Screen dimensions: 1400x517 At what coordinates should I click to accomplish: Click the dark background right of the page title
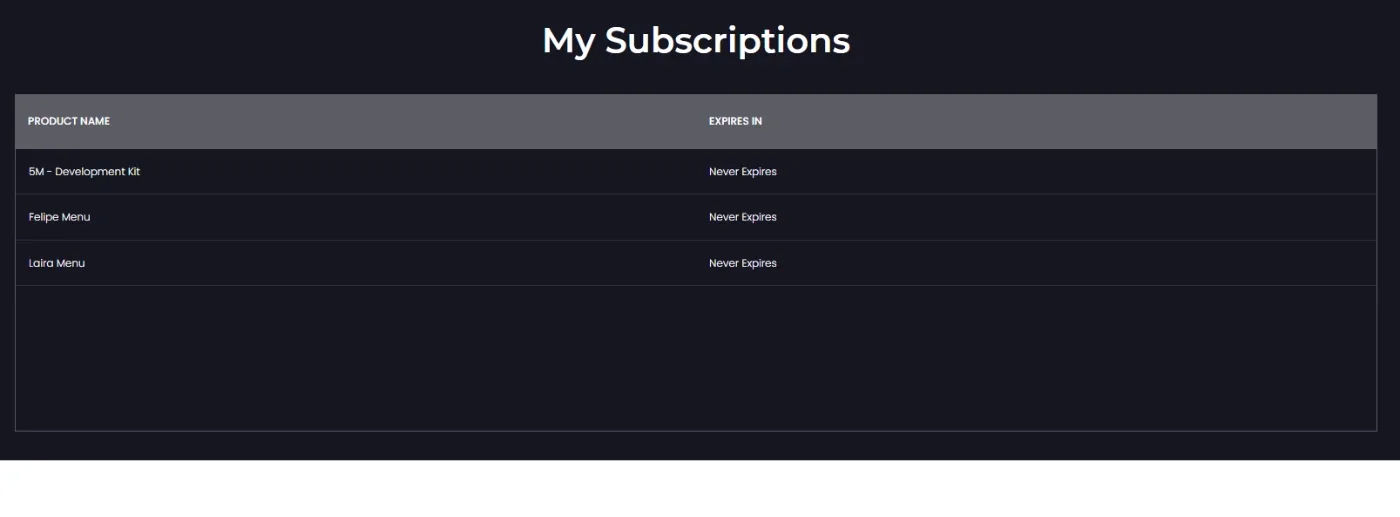click(1125, 41)
